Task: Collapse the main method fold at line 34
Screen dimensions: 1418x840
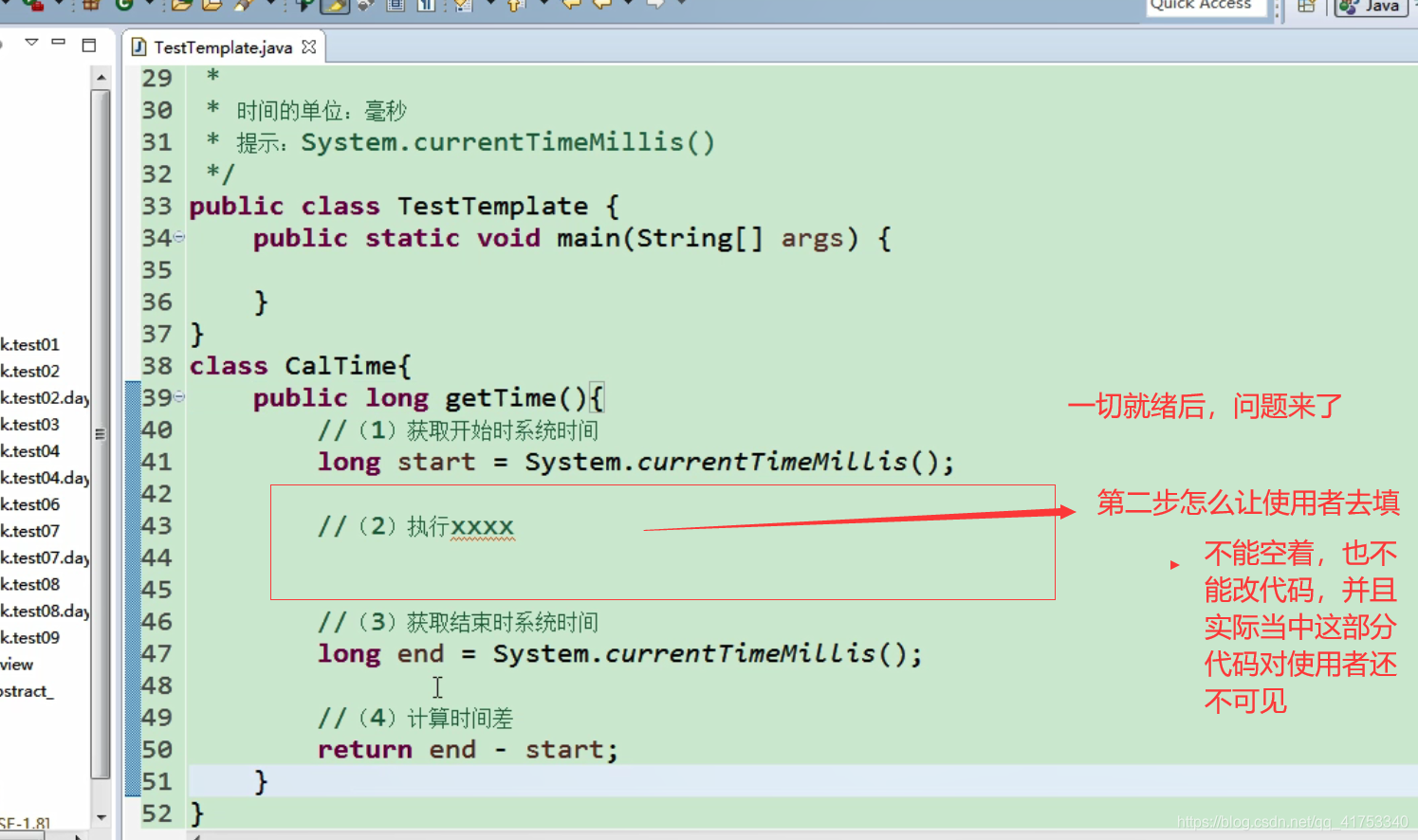Action: [x=179, y=237]
